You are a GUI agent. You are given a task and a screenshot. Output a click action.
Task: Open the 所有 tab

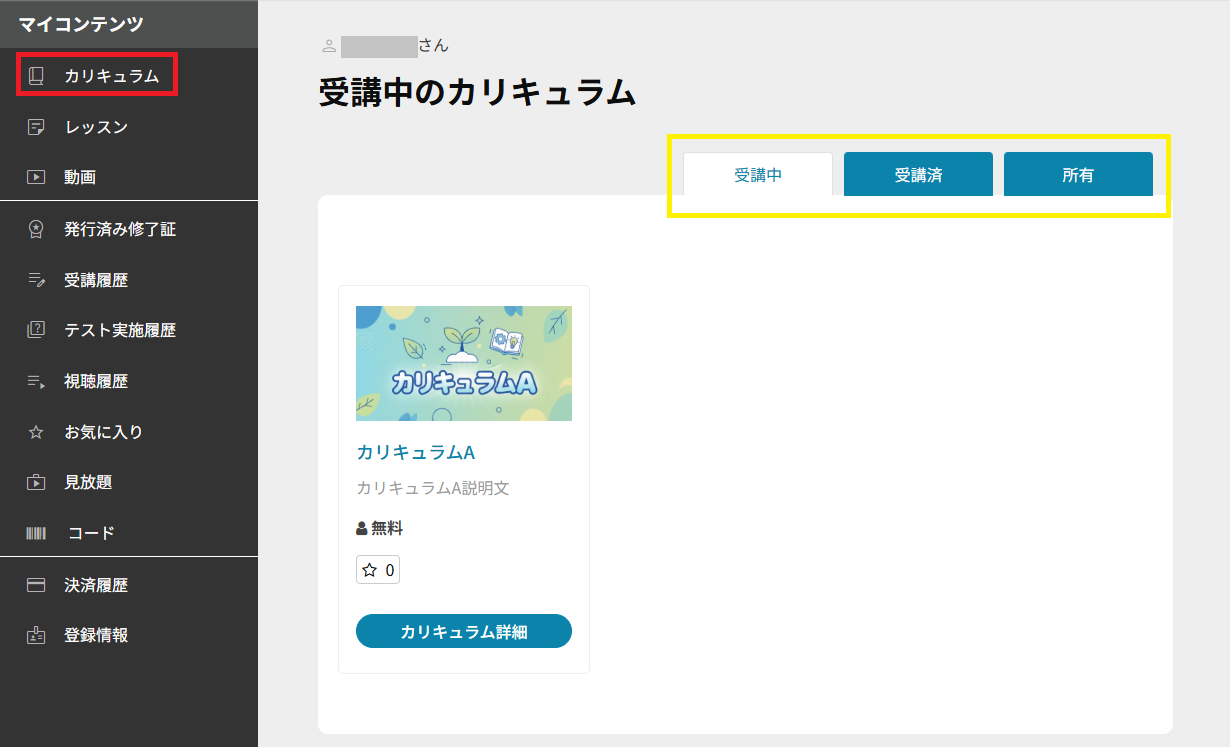tap(1078, 175)
